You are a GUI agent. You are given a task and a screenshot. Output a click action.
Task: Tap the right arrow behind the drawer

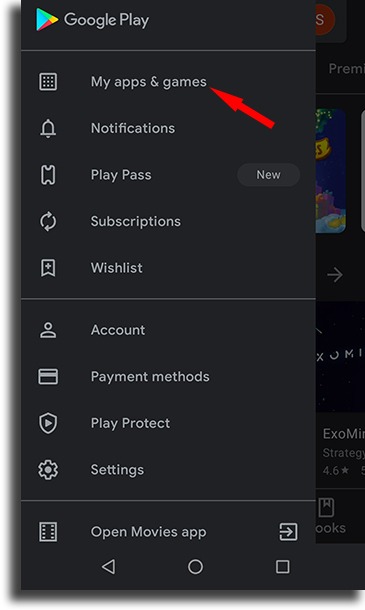[x=335, y=275]
